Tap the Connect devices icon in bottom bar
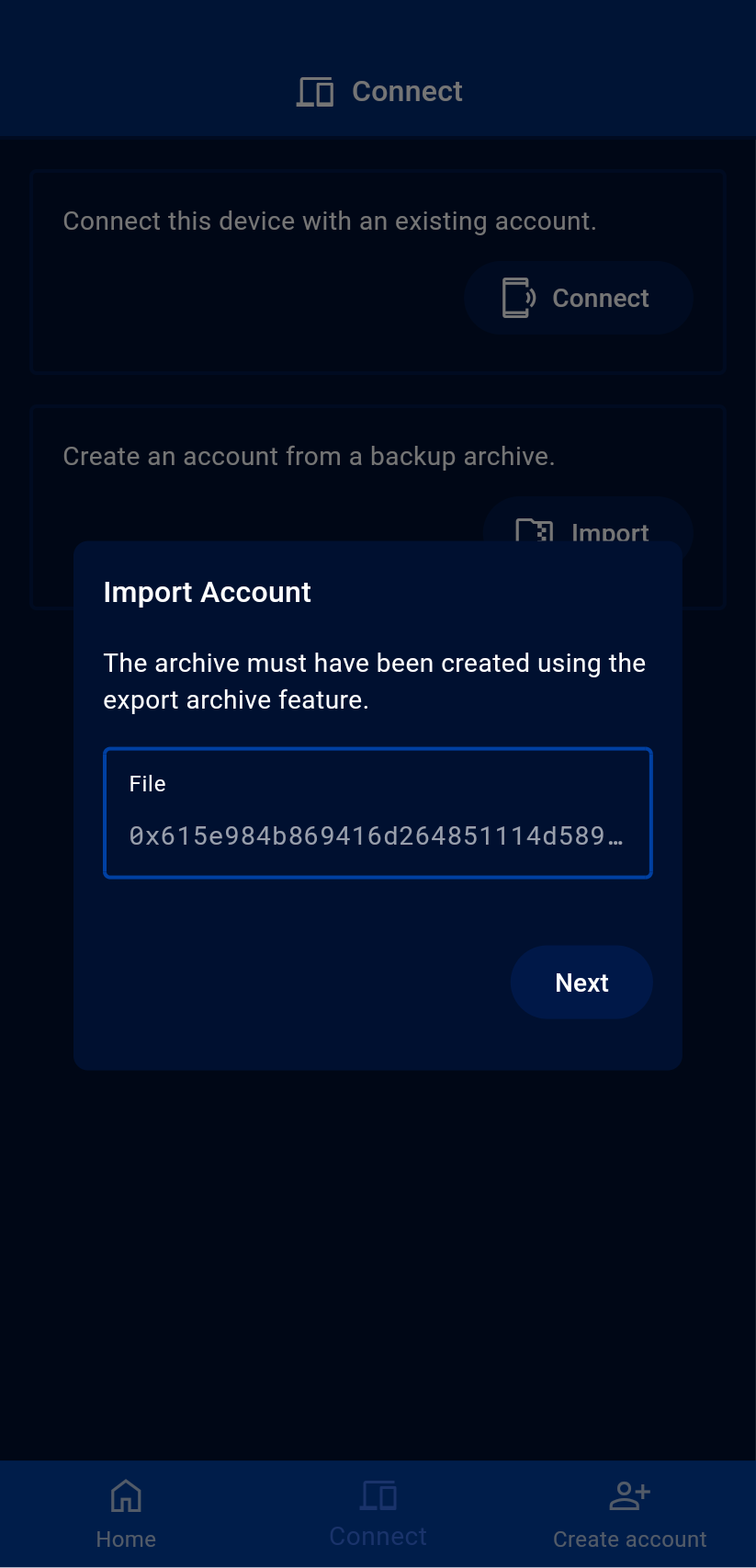Viewport: 756px width, 1568px height. (378, 1494)
